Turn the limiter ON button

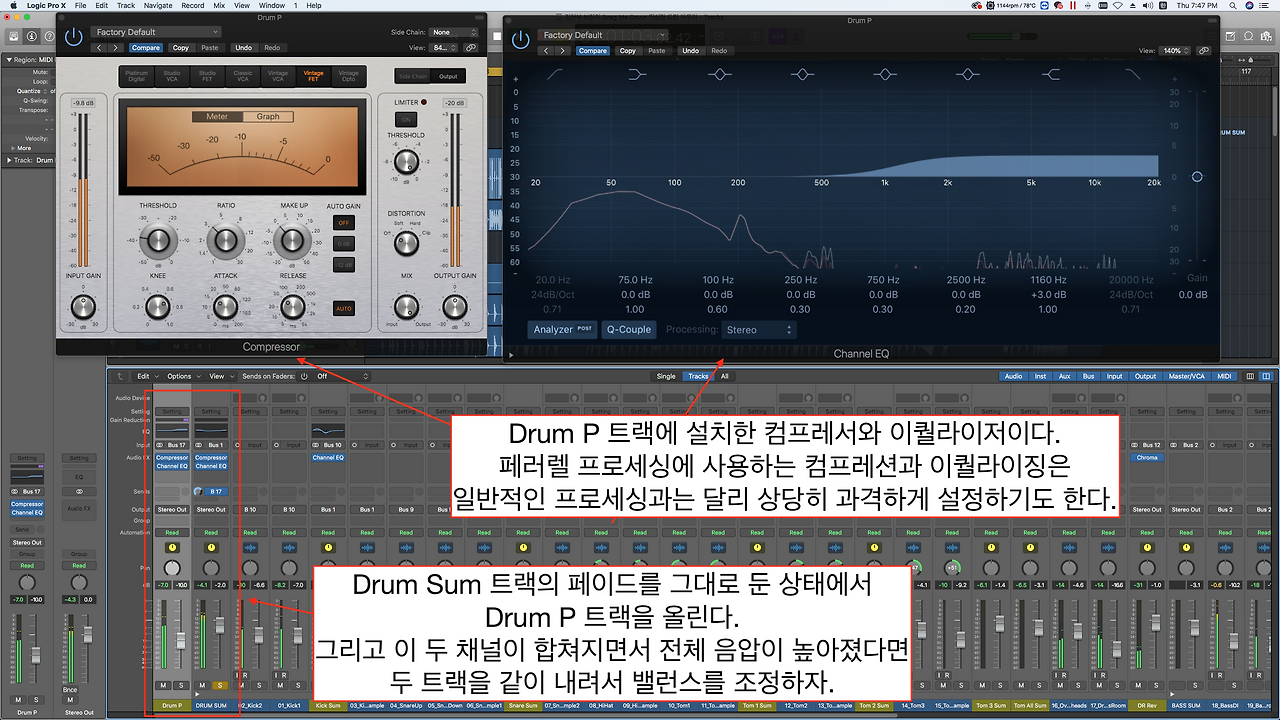click(407, 119)
